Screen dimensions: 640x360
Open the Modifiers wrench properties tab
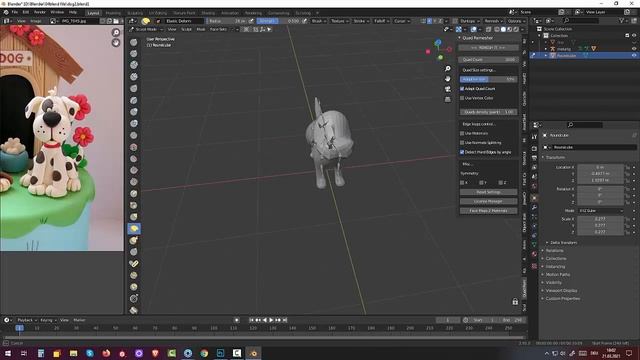click(x=534, y=208)
